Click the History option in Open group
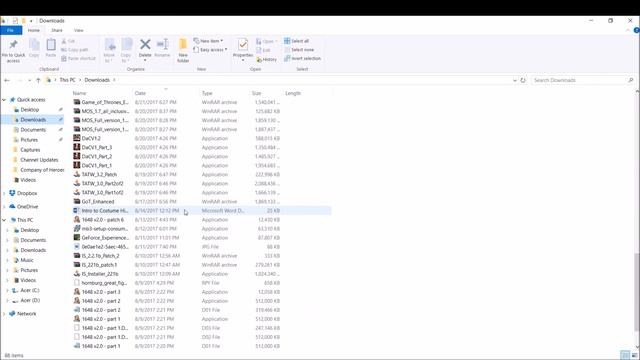 click(267, 60)
